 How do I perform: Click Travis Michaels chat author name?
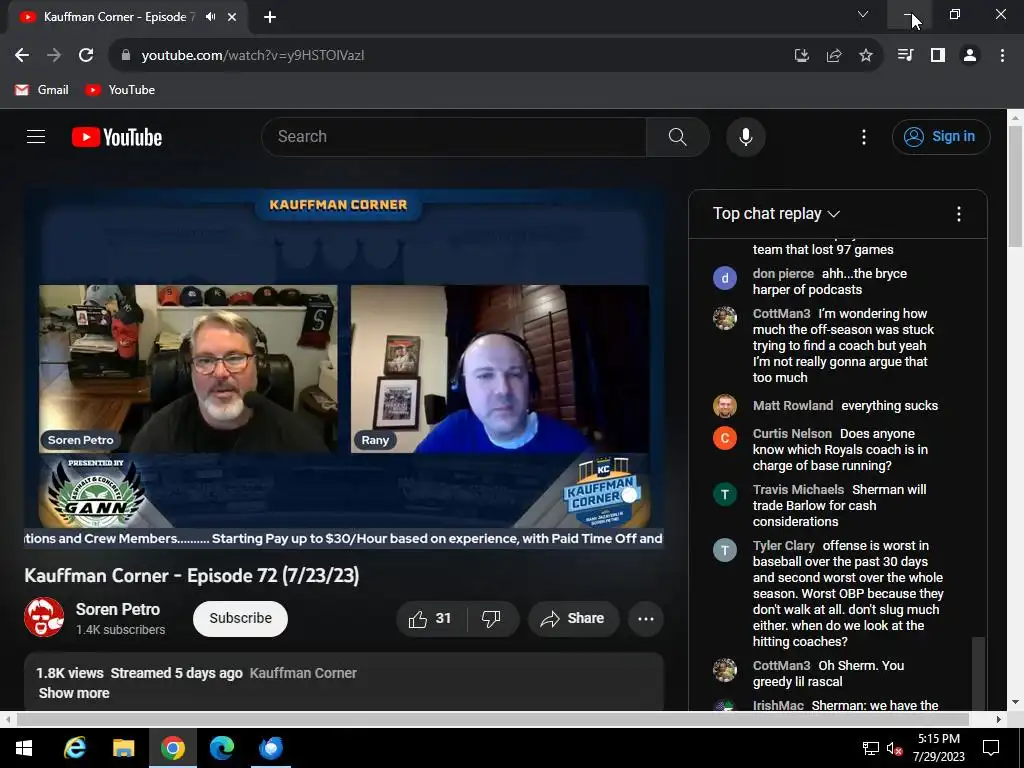[798, 490]
